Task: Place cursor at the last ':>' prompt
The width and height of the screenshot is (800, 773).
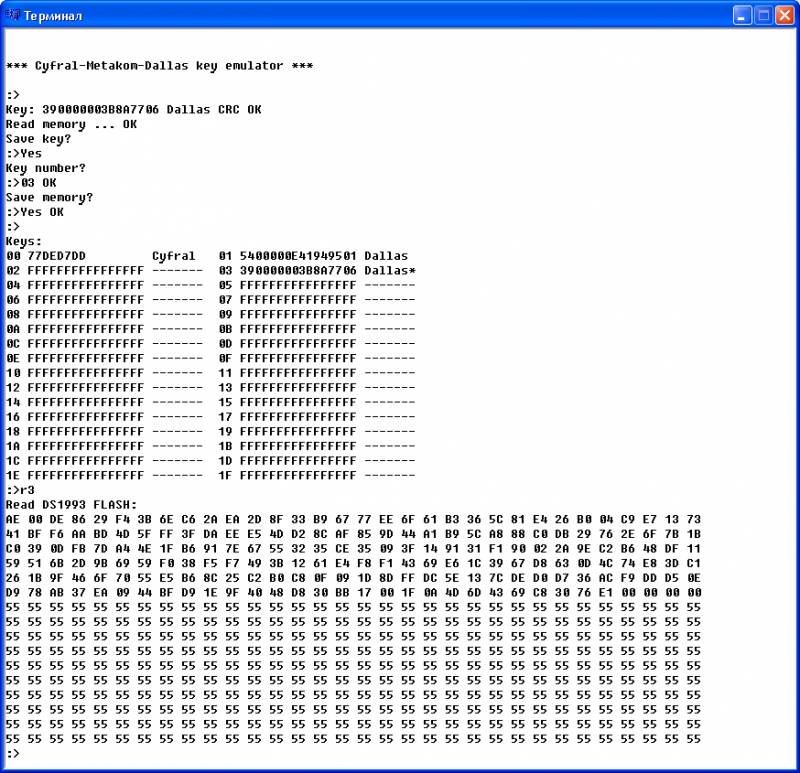Action: [x=13, y=753]
